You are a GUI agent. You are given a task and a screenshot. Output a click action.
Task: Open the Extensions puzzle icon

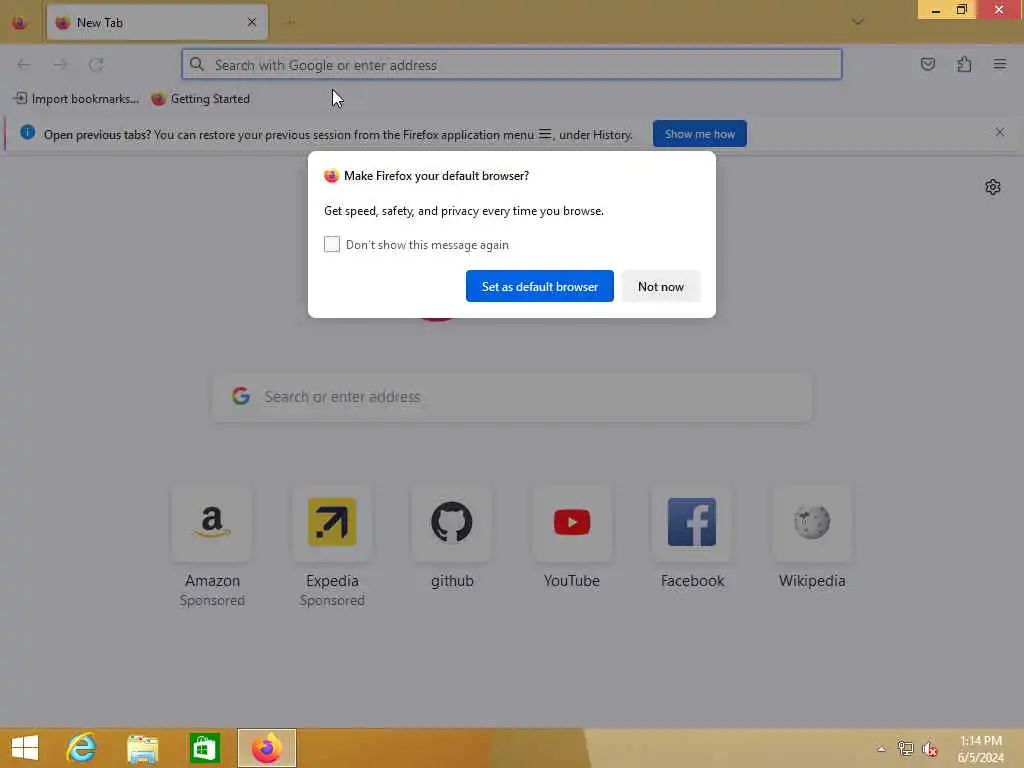964,64
